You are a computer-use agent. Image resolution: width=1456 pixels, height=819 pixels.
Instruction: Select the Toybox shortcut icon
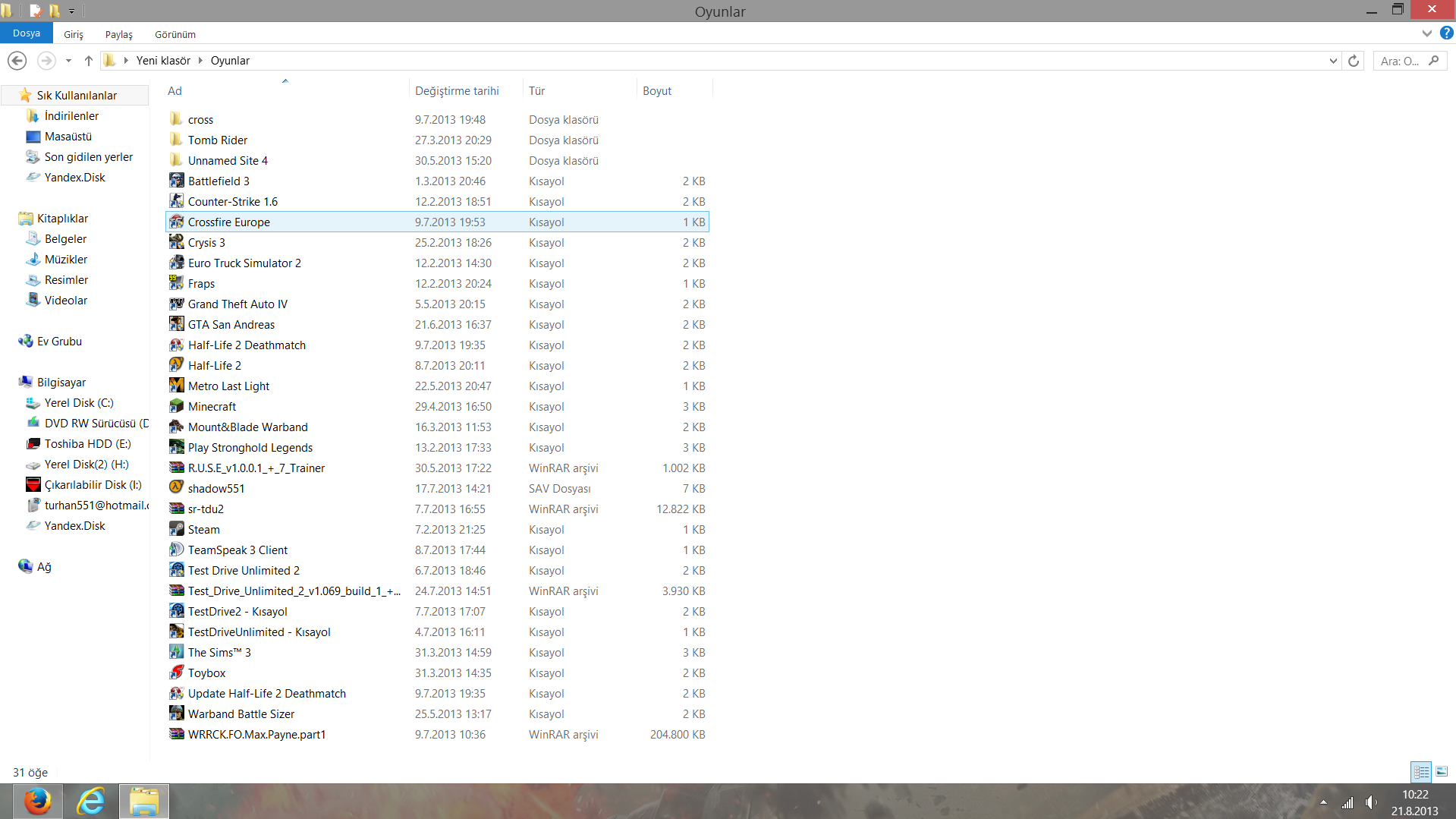[x=176, y=673]
